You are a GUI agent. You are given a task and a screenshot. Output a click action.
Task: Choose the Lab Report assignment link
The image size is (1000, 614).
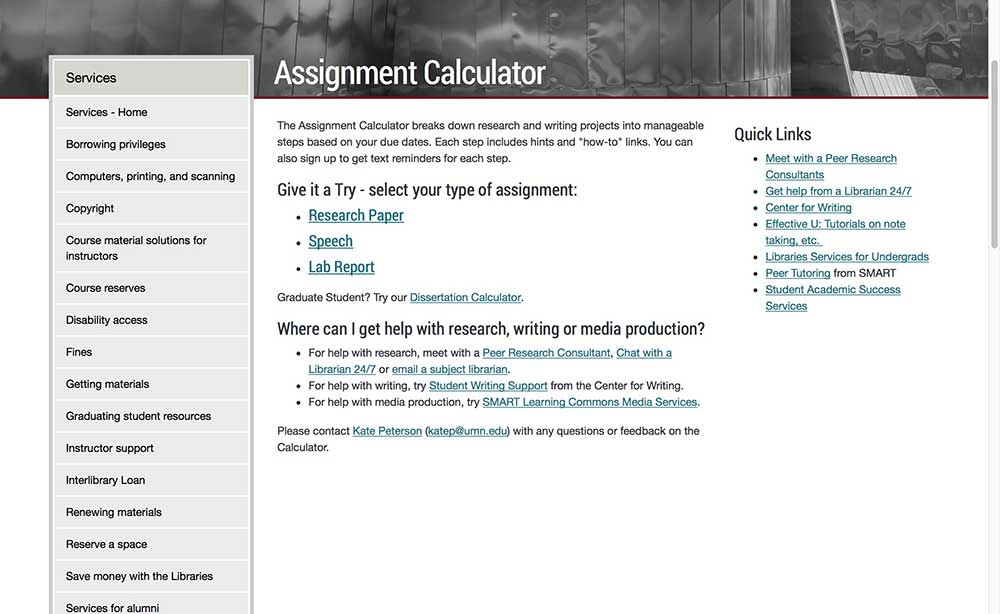(341, 267)
